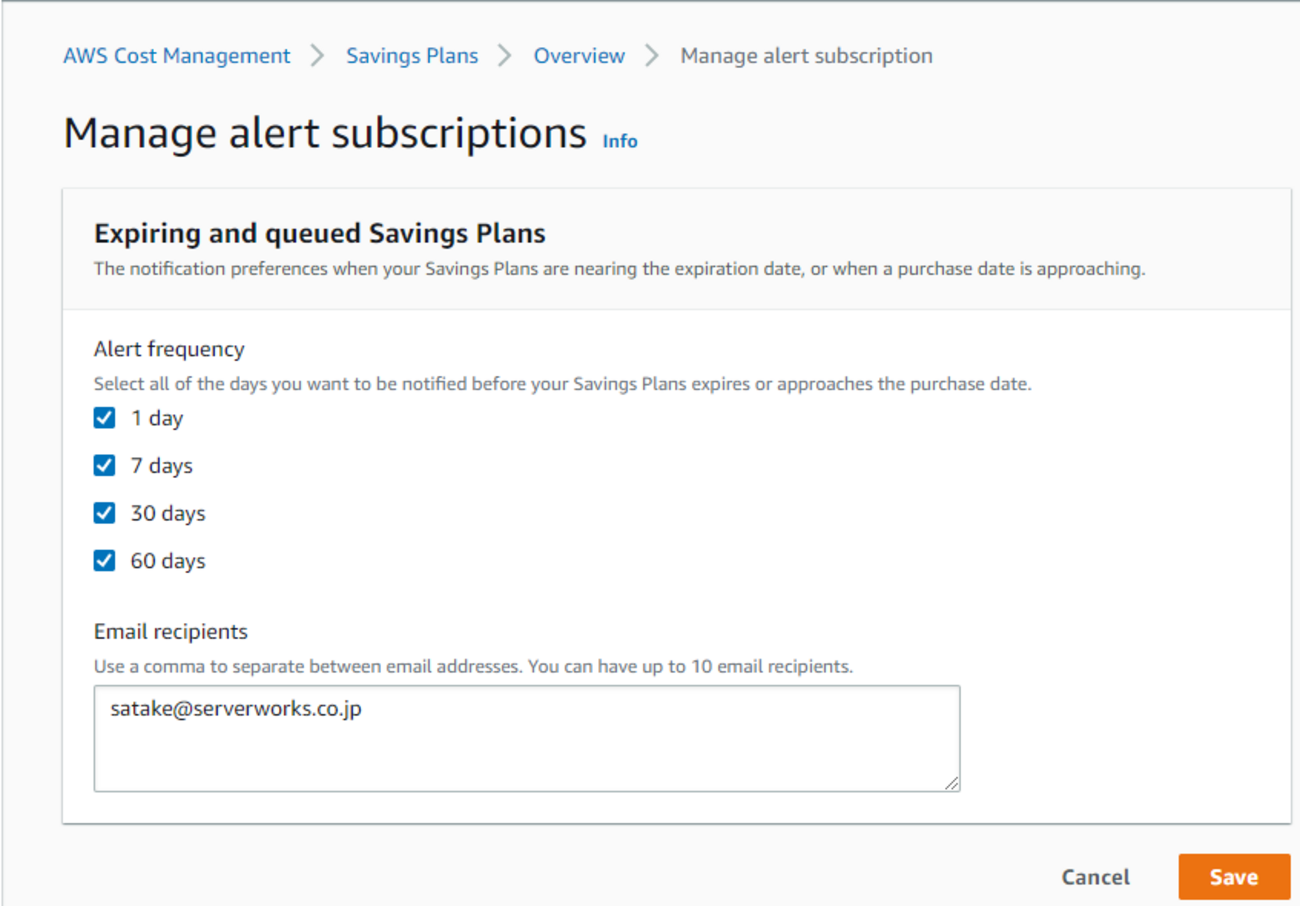Image resolution: width=1300 pixels, height=906 pixels.
Task: Click chevron after AWS Cost Management
Action: [x=318, y=56]
